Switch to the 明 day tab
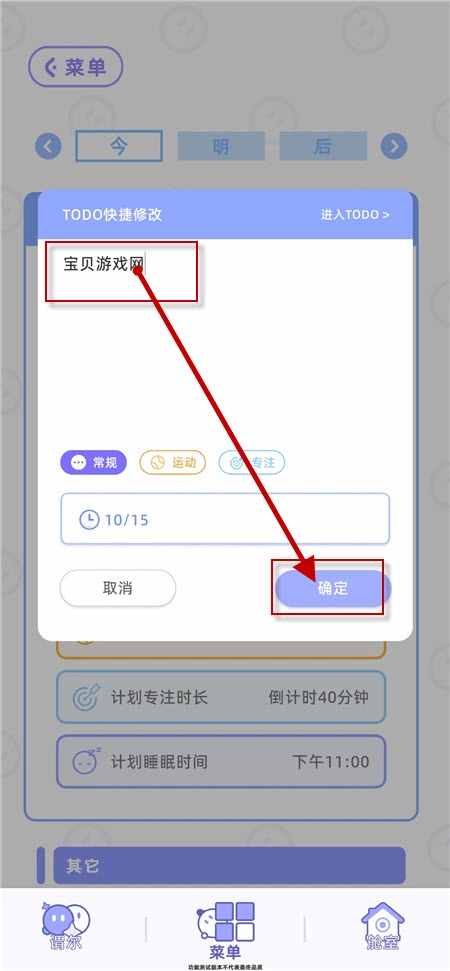This screenshot has width=450, height=971. pyautogui.click(x=221, y=147)
